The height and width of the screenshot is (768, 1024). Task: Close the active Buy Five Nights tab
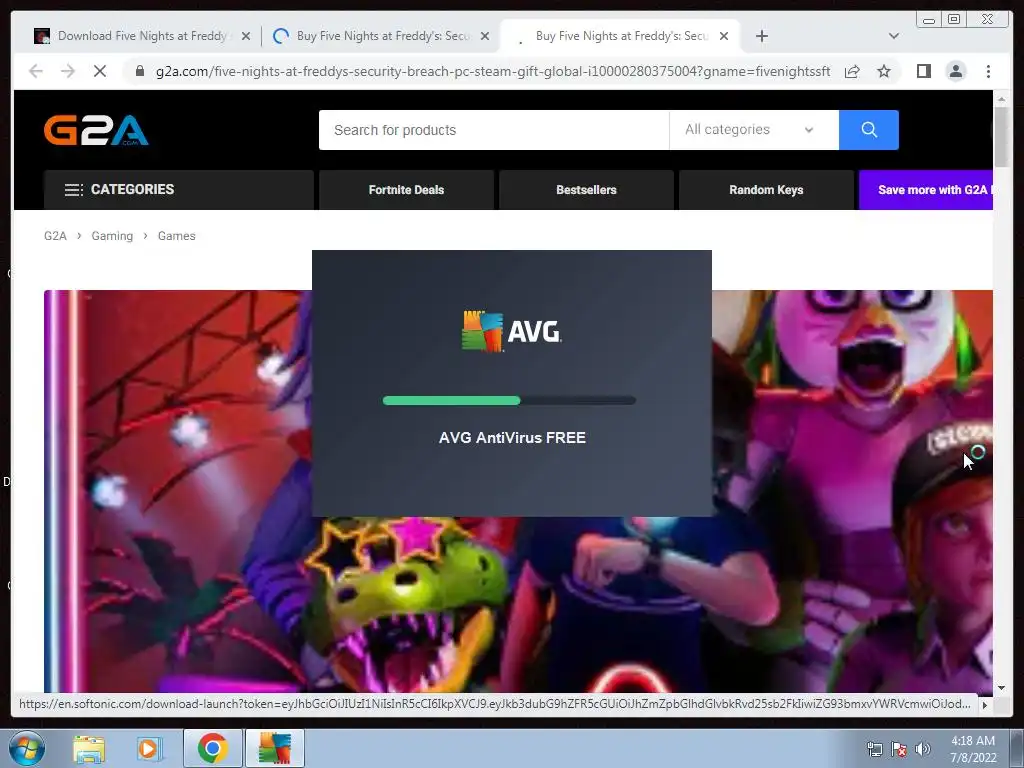724,36
